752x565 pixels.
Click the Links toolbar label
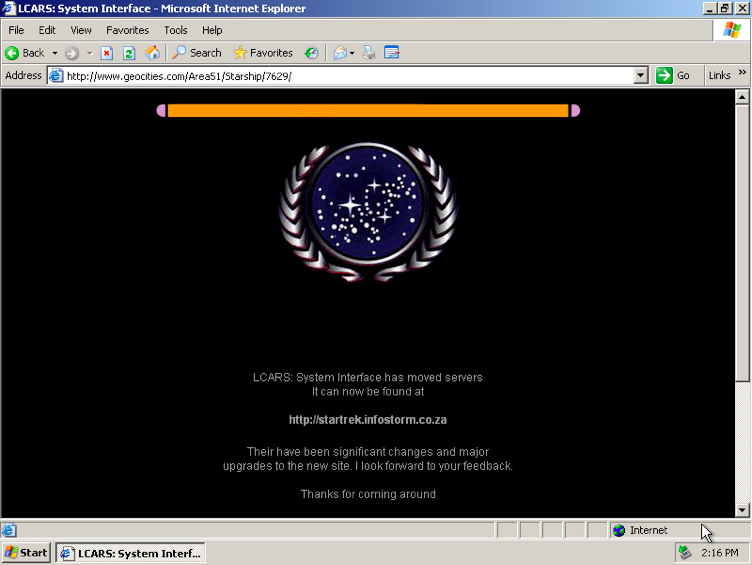[x=719, y=76]
